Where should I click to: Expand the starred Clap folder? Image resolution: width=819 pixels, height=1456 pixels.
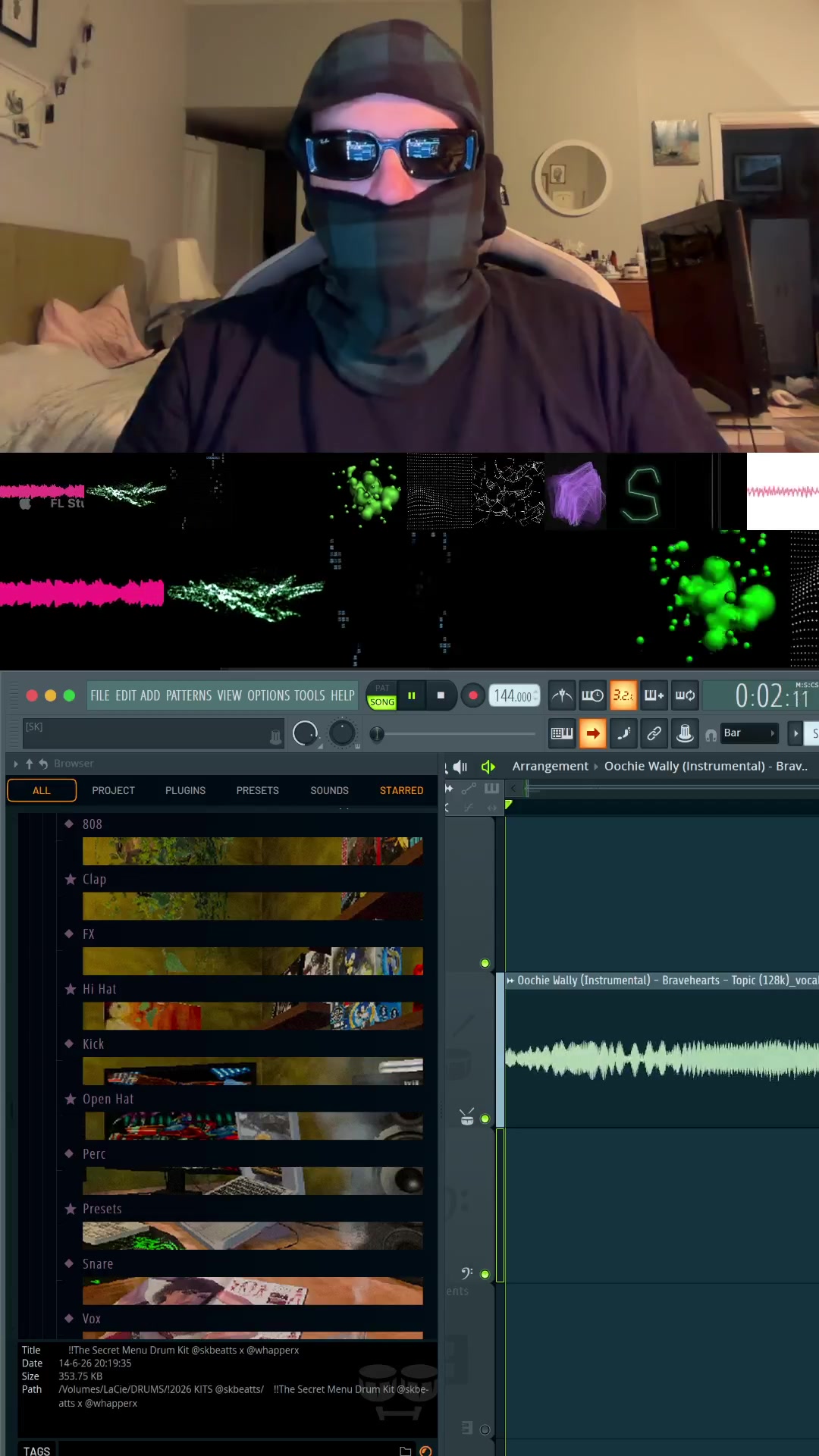click(x=95, y=879)
